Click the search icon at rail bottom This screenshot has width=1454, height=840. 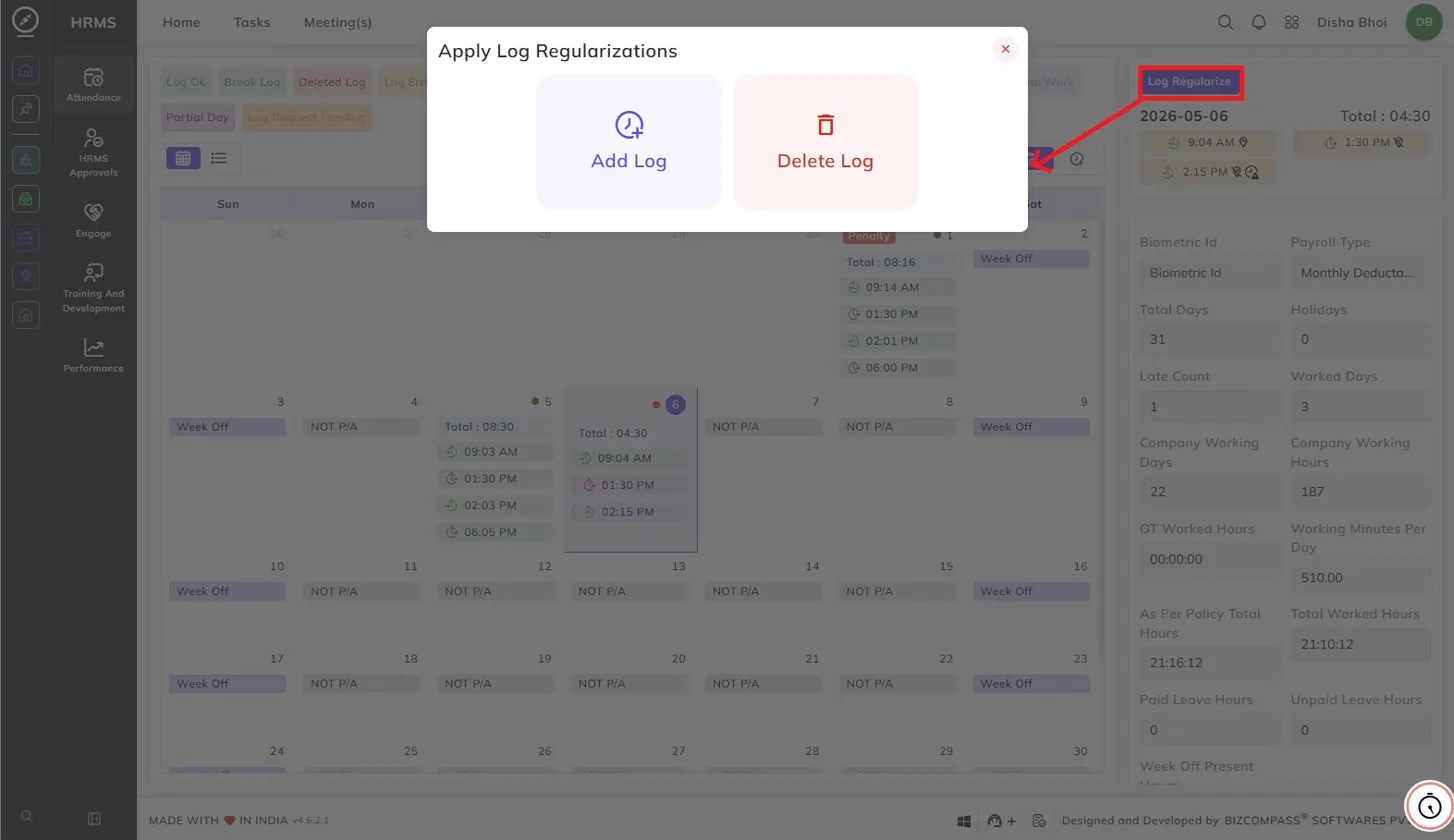click(27, 816)
